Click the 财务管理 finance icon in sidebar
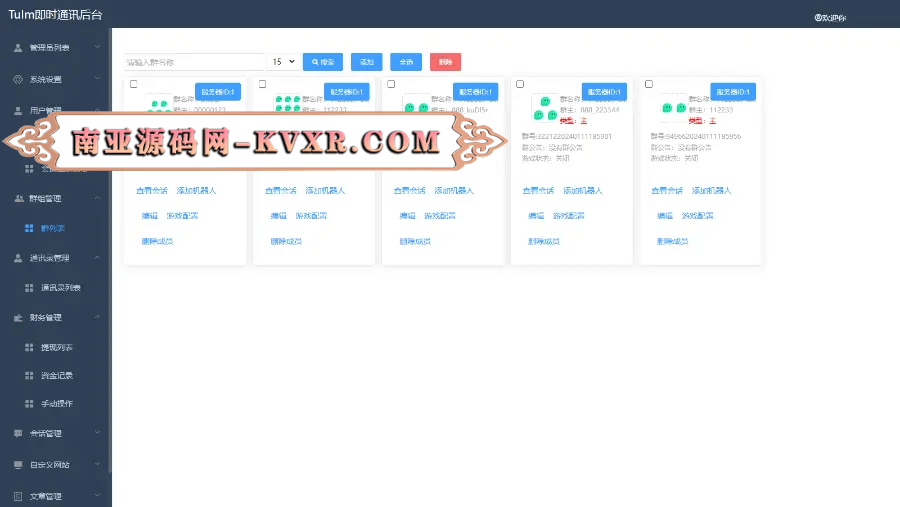 tap(18, 318)
